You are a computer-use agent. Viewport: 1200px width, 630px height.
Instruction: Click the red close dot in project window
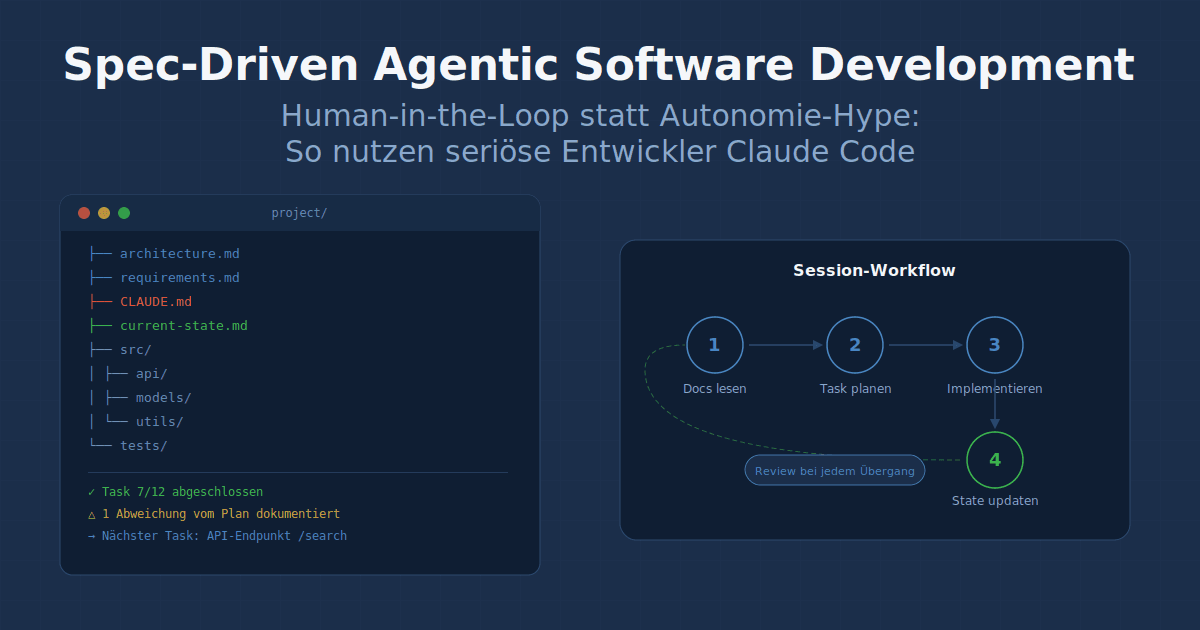(84, 213)
